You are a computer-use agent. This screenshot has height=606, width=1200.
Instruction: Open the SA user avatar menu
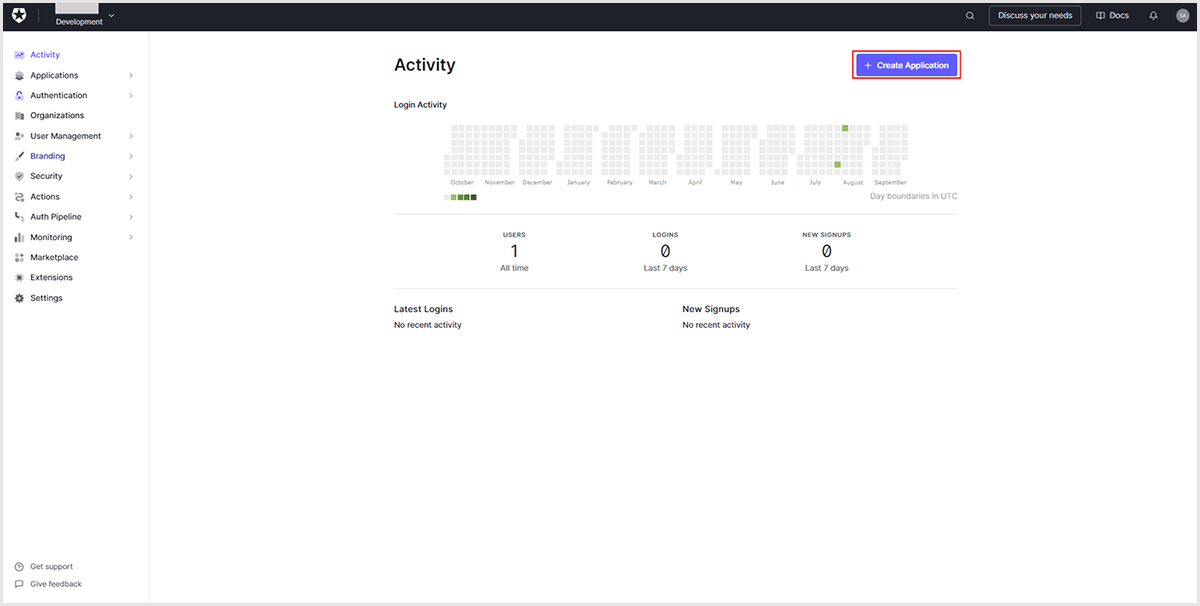(1182, 16)
